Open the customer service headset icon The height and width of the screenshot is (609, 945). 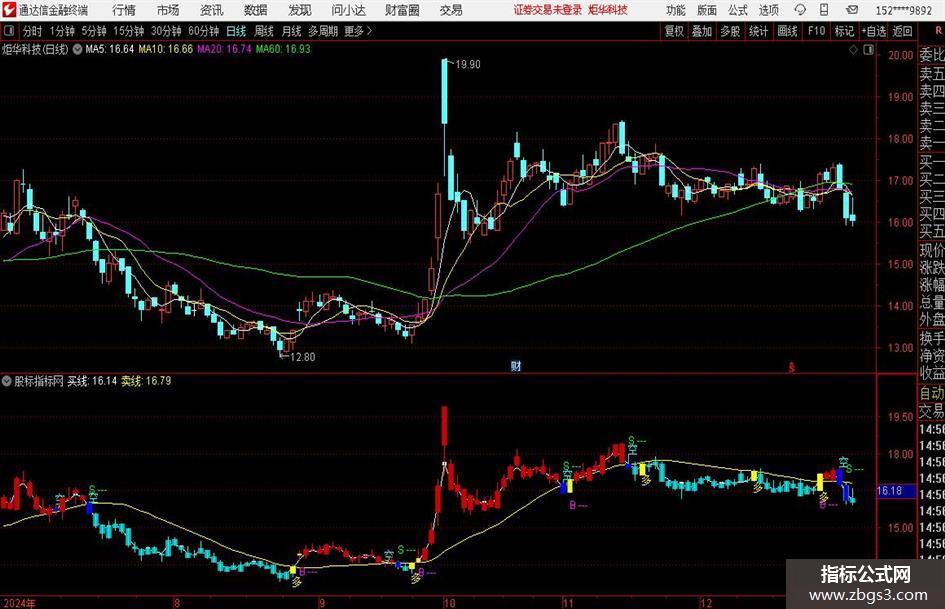tap(800, 10)
